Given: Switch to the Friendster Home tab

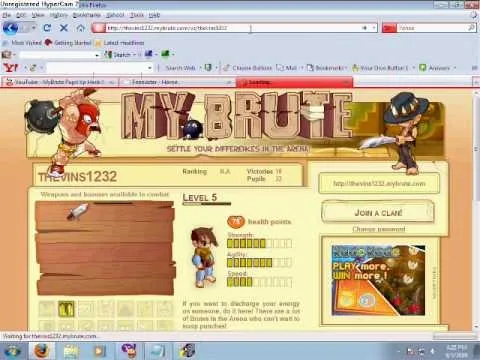Looking at the screenshot, I should (x=177, y=82).
